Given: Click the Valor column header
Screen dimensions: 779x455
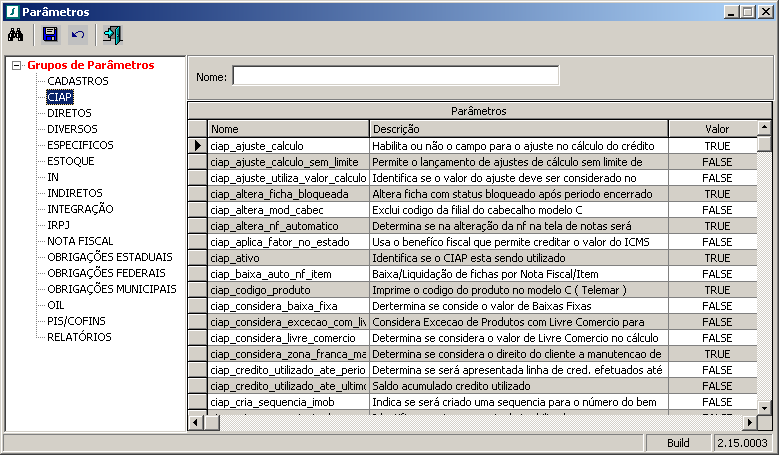Looking at the screenshot, I should tap(717, 129).
